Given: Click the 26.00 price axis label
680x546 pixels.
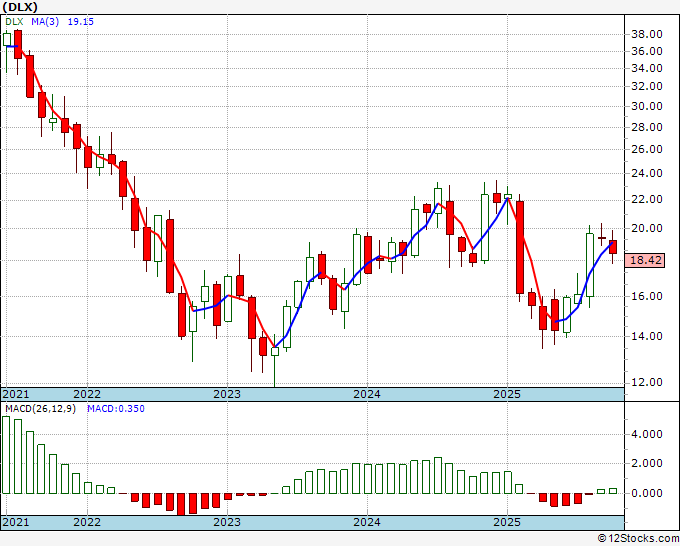Looking at the screenshot, I should coord(647,150).
